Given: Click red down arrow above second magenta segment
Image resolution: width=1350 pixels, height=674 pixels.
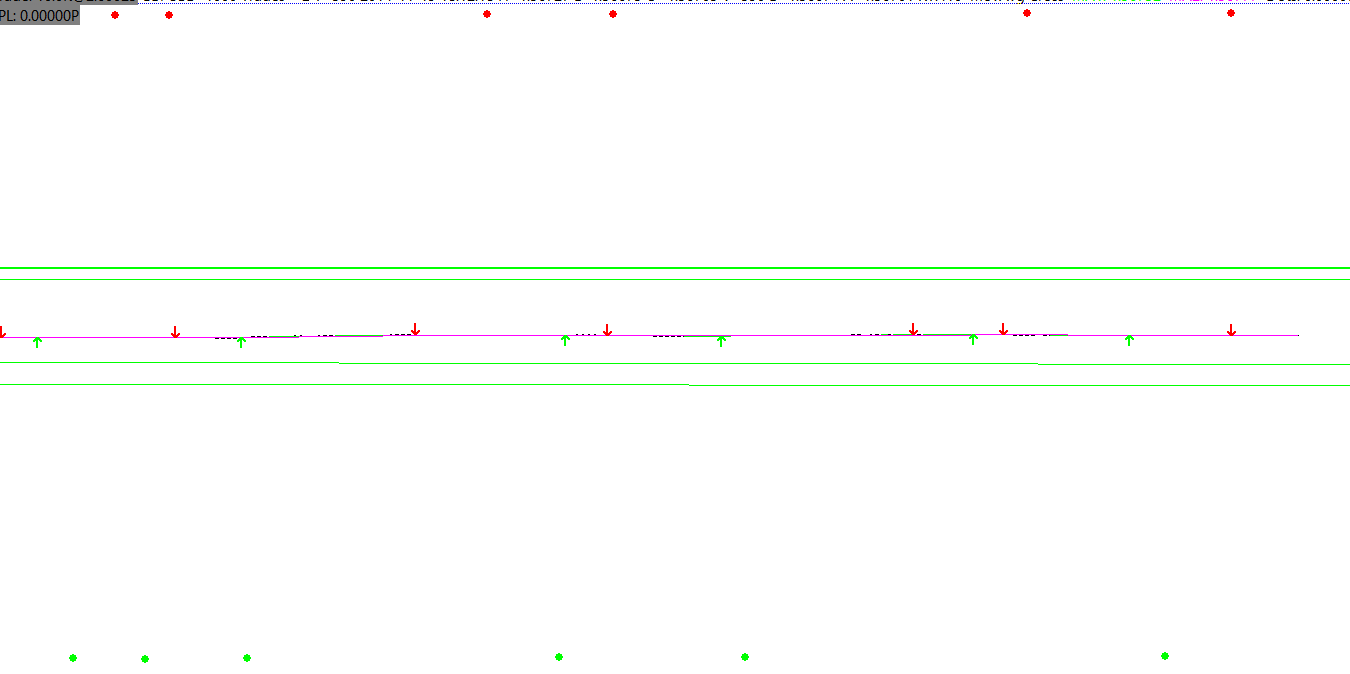Looking at the screenshot, I should click(x=1003, y=329).
